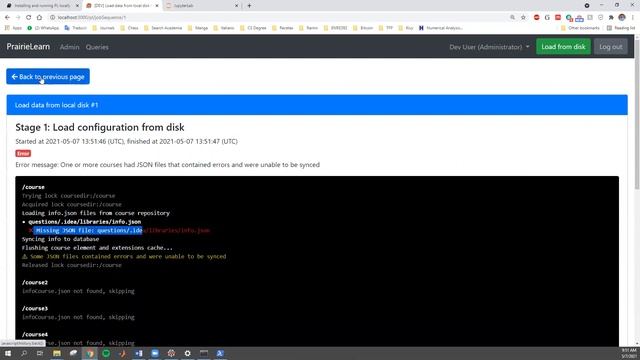This screenshot has height=360, width=640.
Task: Open the Apps bookmarks shortcut
Action: click(x=13, y=28)
